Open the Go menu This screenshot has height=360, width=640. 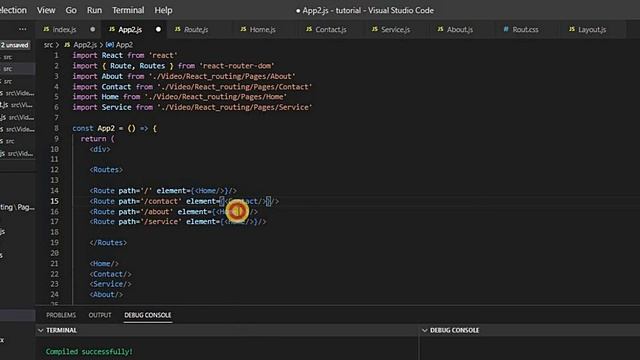71,10
